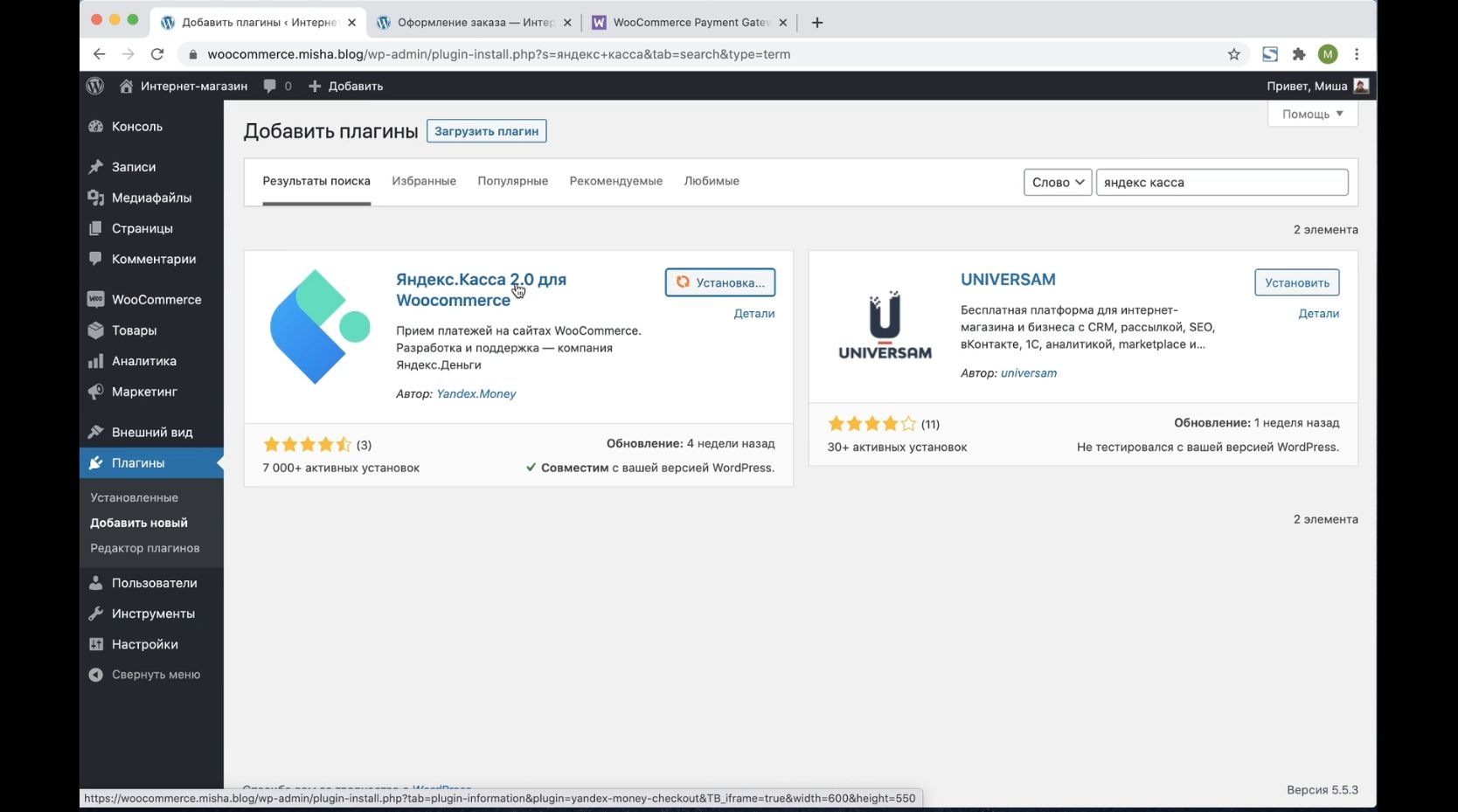1458x812 pixels.
Task: Open Аналитика in the sidebar
Action: click(151, 361)
